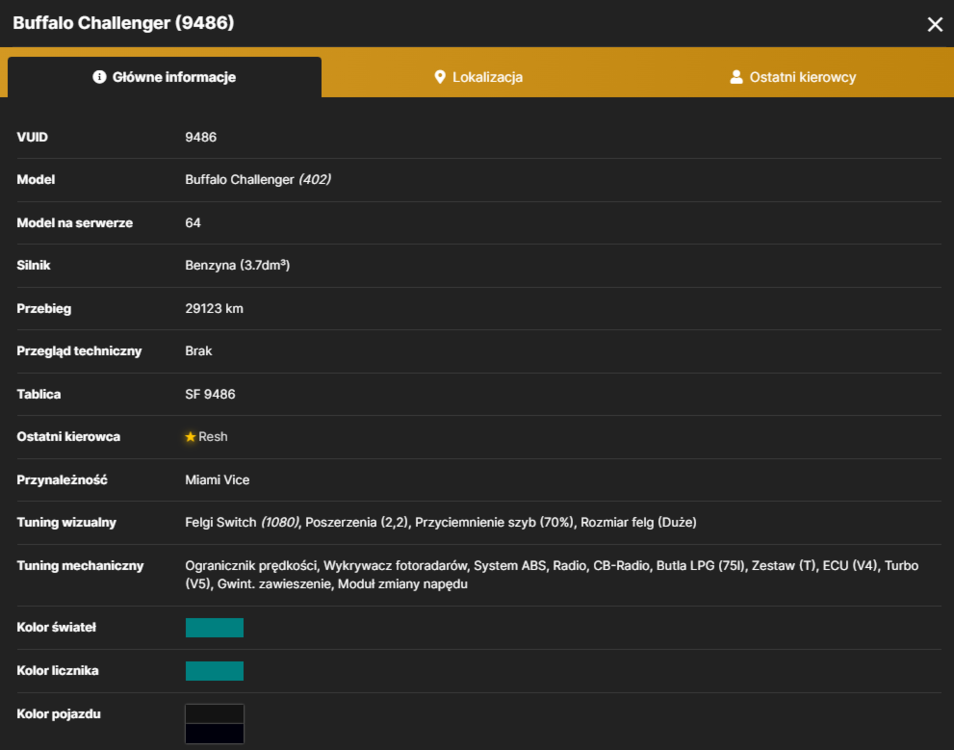Click the Przebieg label
954x750 pixels.
(44, 308)
